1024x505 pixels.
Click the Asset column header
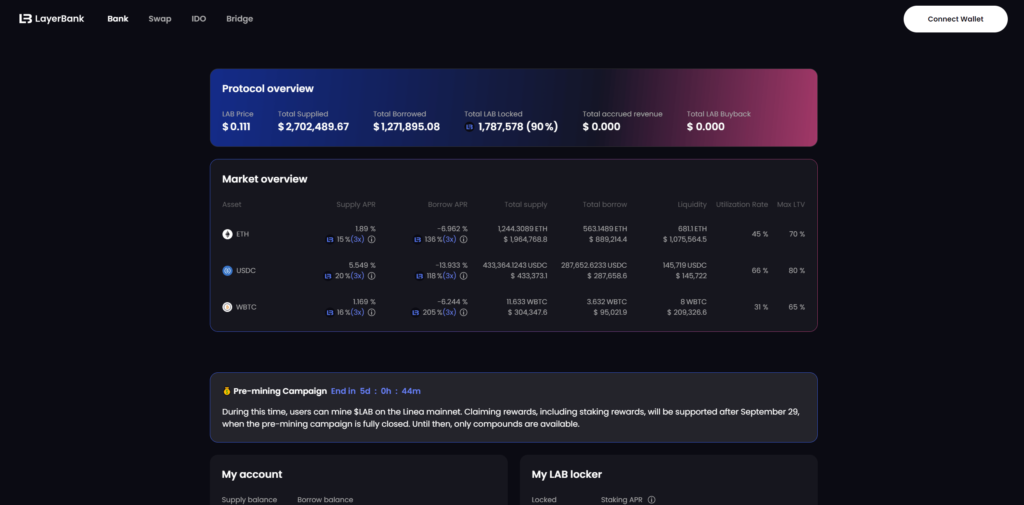[x=232, y=204]
